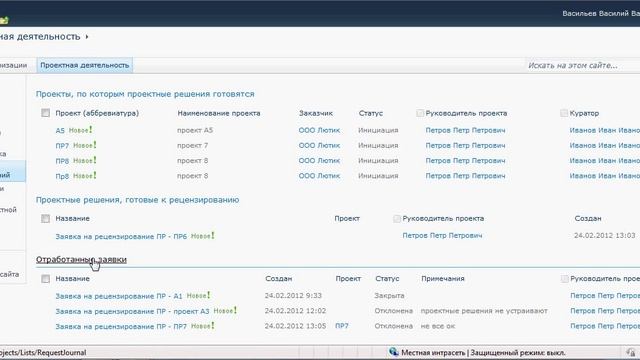The width and height of the screenshot is (640, 360).
Task: Open project A5 link
Action: (x=60, y=131)
